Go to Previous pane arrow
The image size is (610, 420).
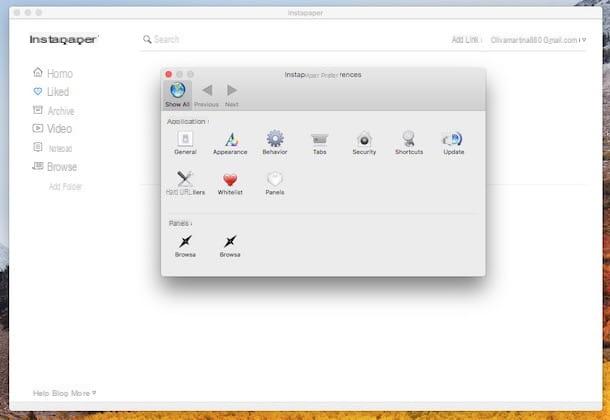point(207,95)
